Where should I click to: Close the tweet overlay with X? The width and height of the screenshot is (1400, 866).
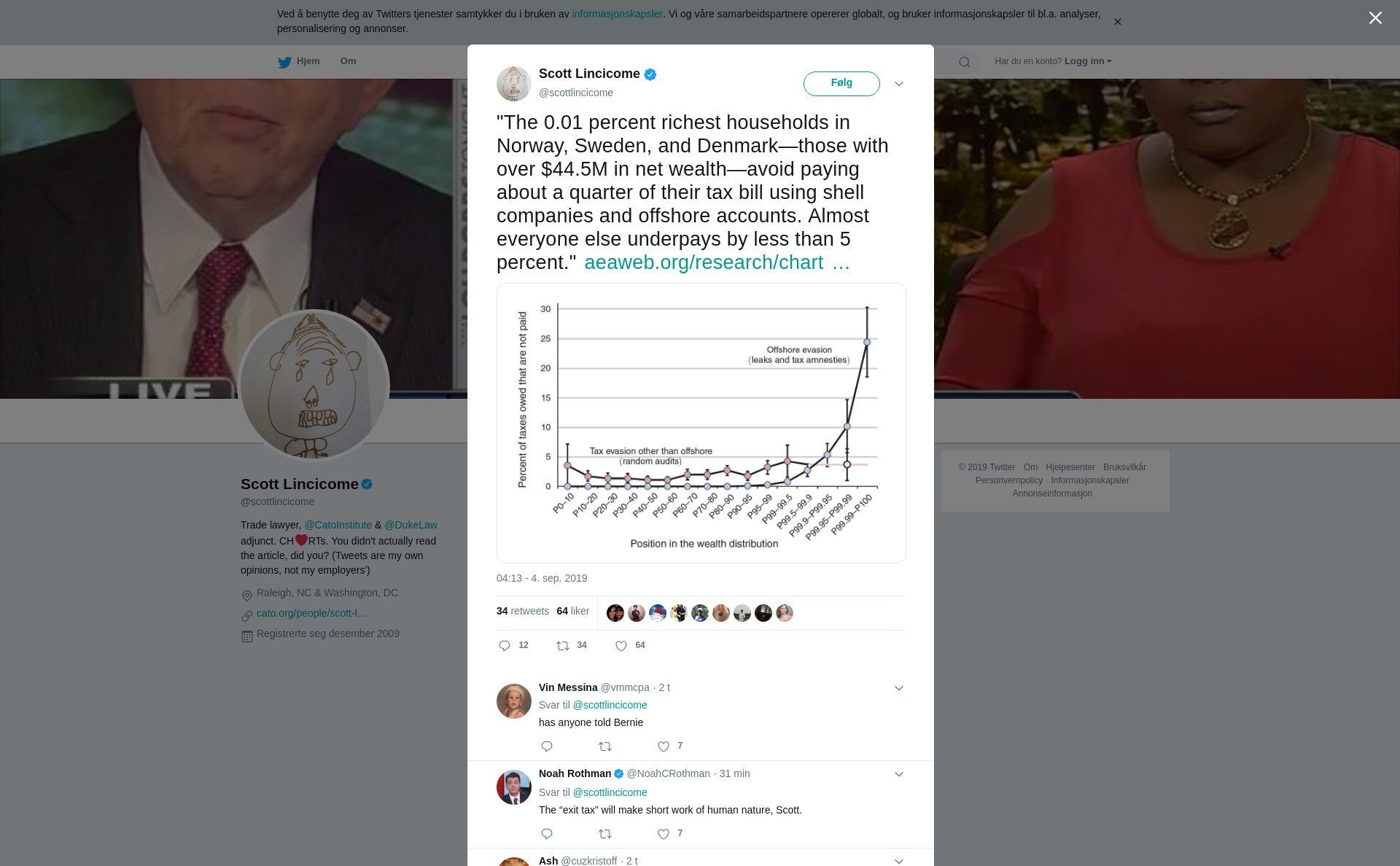[1375, 17]
